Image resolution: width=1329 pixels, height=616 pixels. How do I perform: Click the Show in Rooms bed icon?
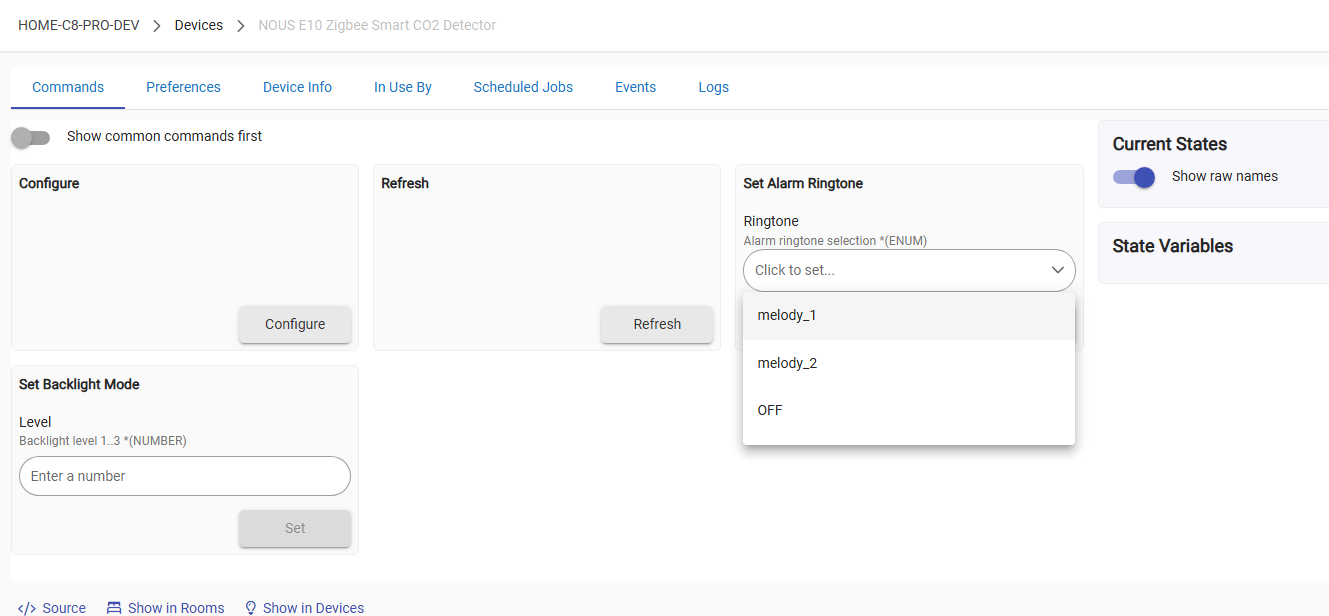(114, 608)
